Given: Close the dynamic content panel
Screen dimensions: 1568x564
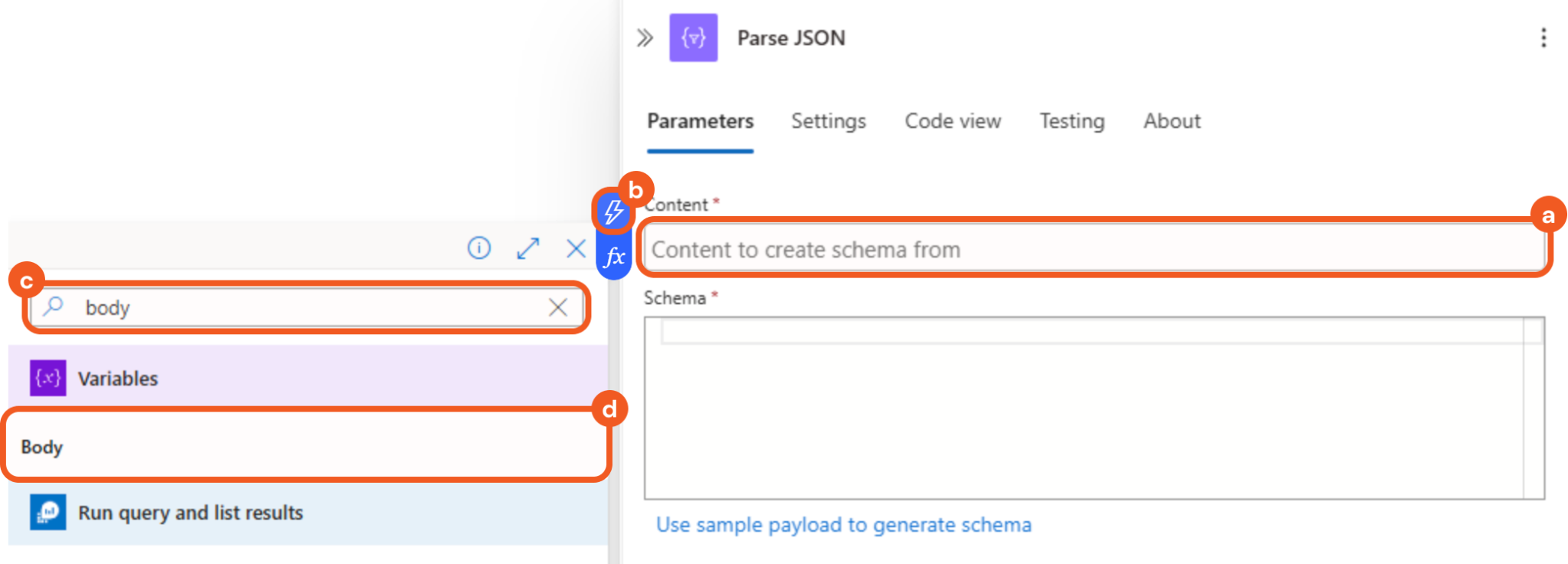Looking at the screenshot, I should click(576, 248).
